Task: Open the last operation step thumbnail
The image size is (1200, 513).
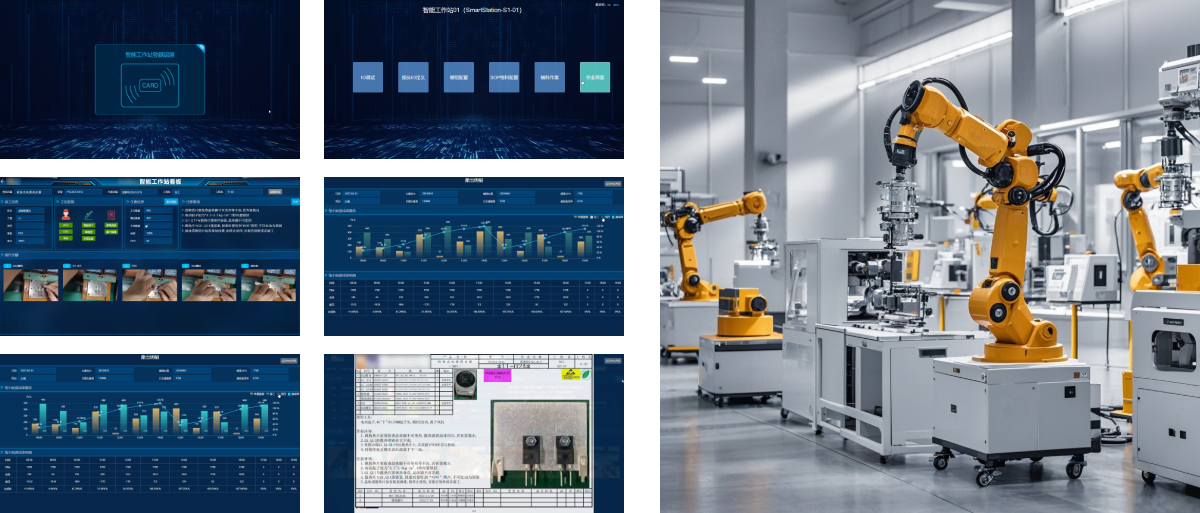Action: (269, 285)
